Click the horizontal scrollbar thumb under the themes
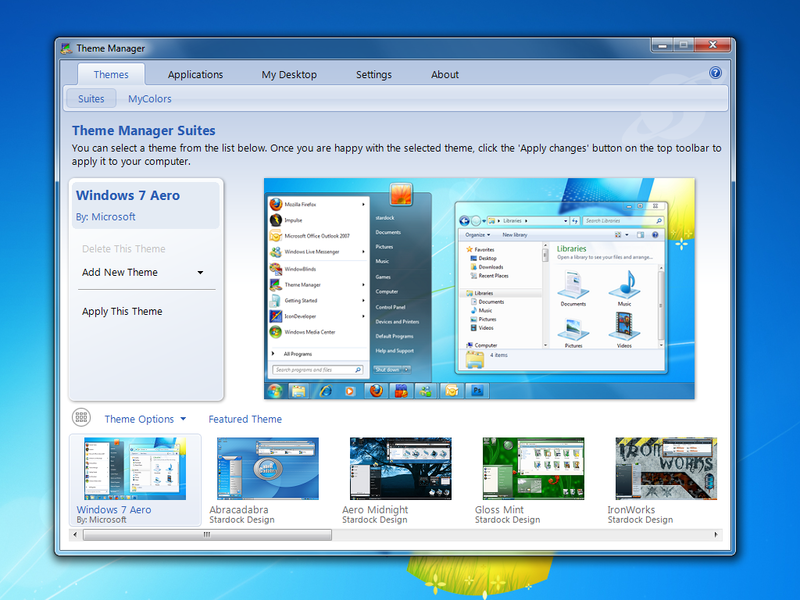 click(x=207, y=535)
